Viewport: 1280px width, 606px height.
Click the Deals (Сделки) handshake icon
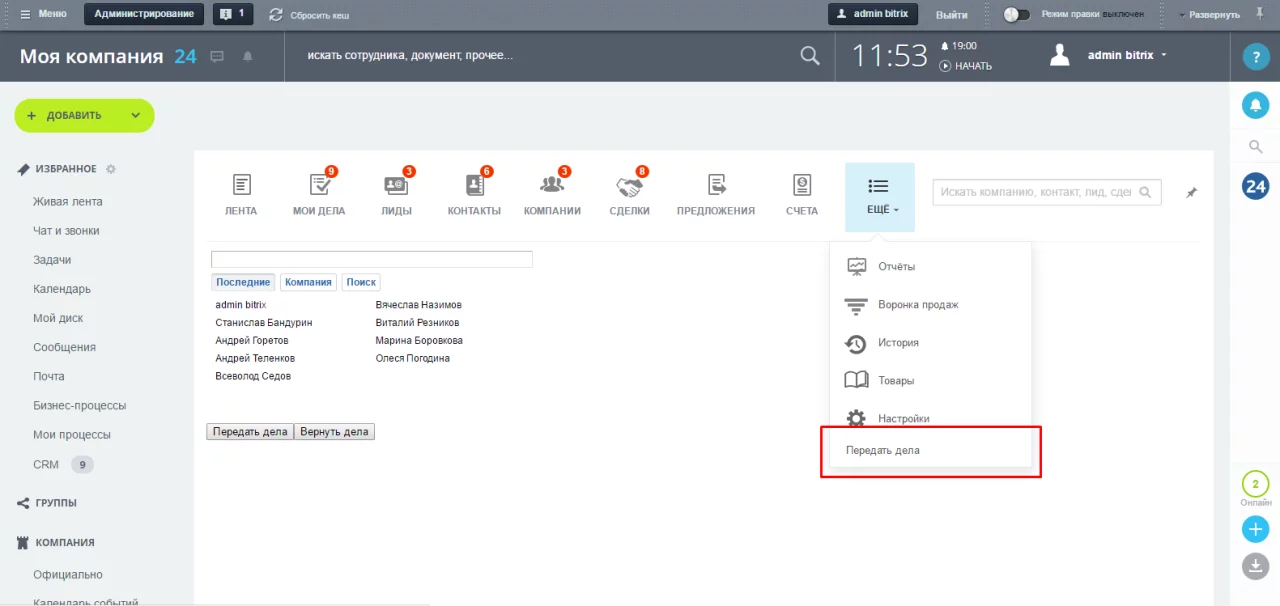(x=629, y=186)
